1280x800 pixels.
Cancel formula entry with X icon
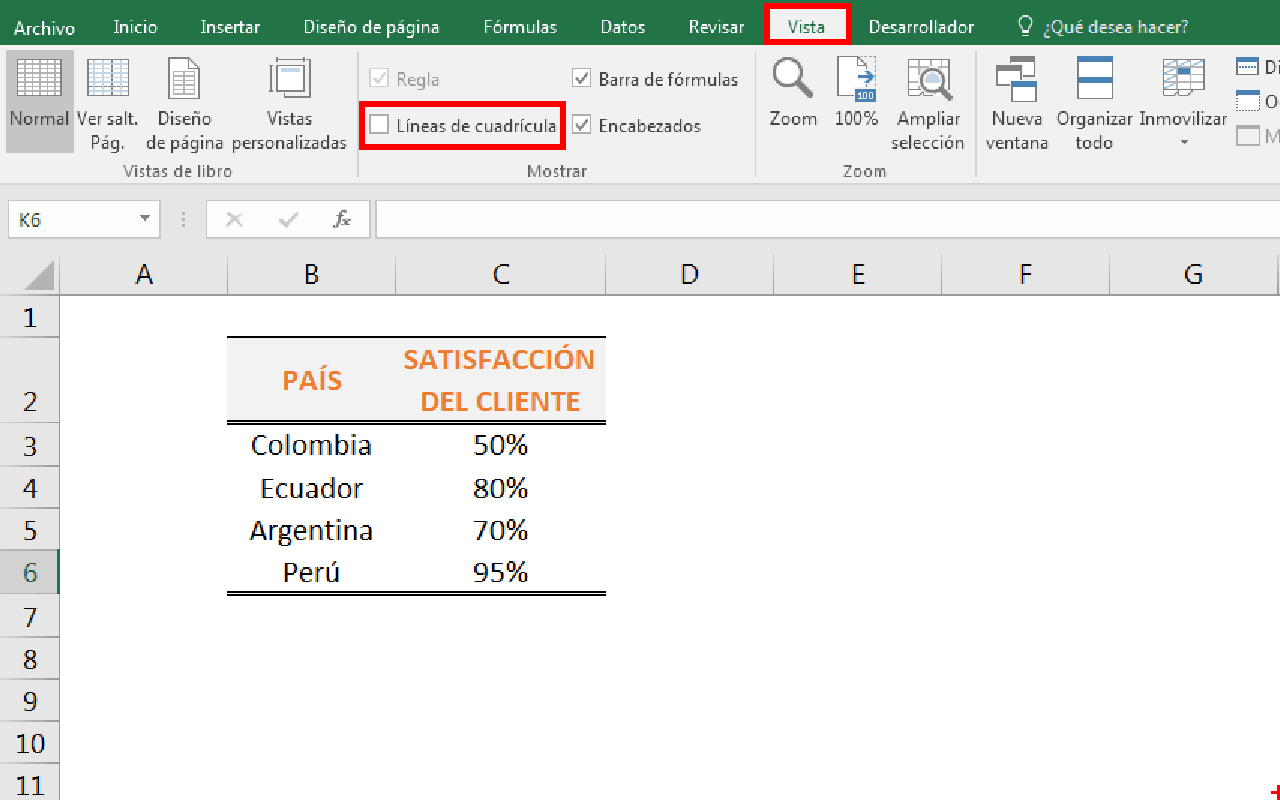(234, 220)
